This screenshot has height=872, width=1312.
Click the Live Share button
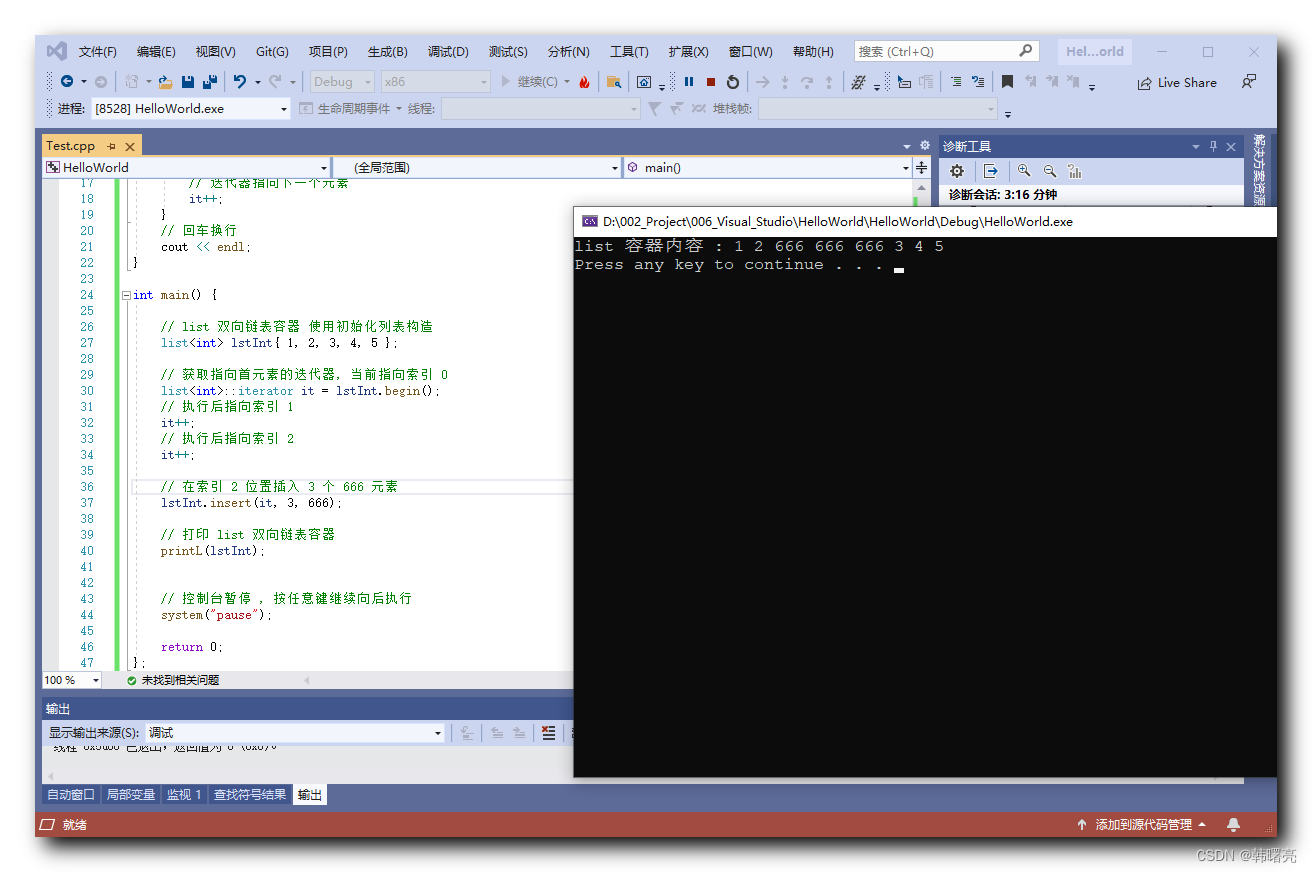coord(1177,83)
